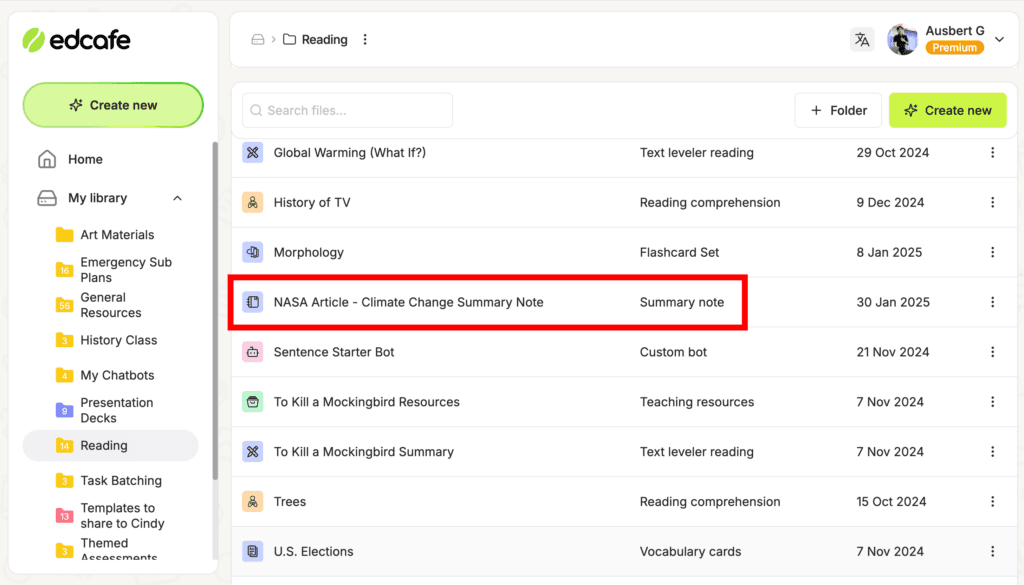Screen dimensions: 1024x585
Task: Open the Trees reading comprehension file
Action: pyautogui.click(x=289, y=501)
